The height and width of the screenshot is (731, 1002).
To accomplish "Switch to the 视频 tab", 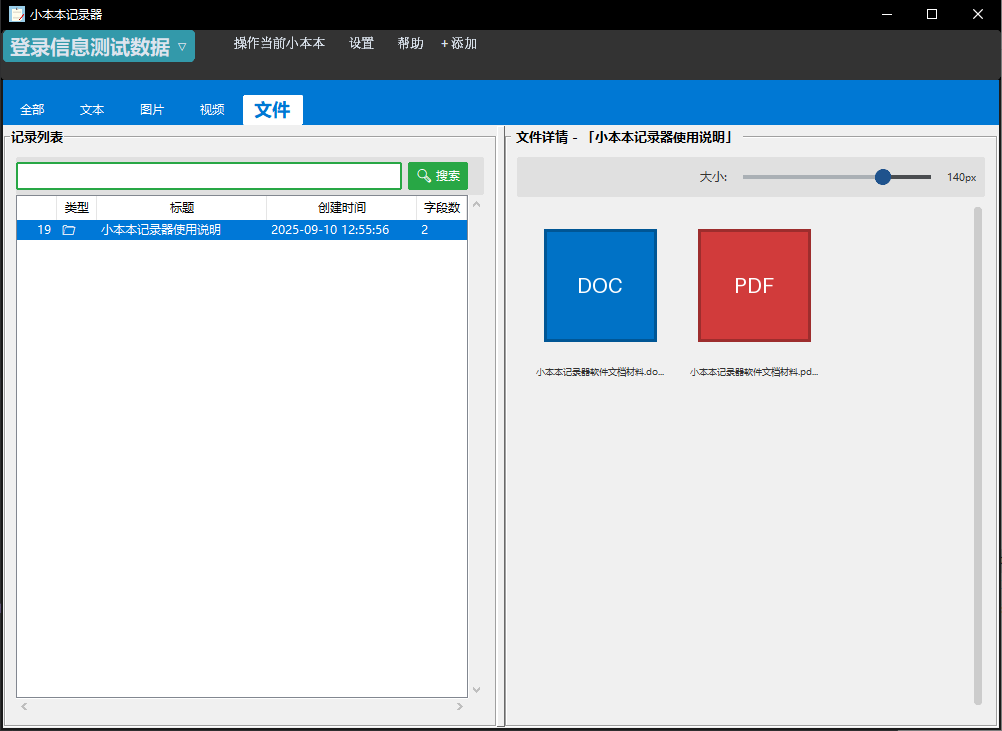I will (212, 110).
